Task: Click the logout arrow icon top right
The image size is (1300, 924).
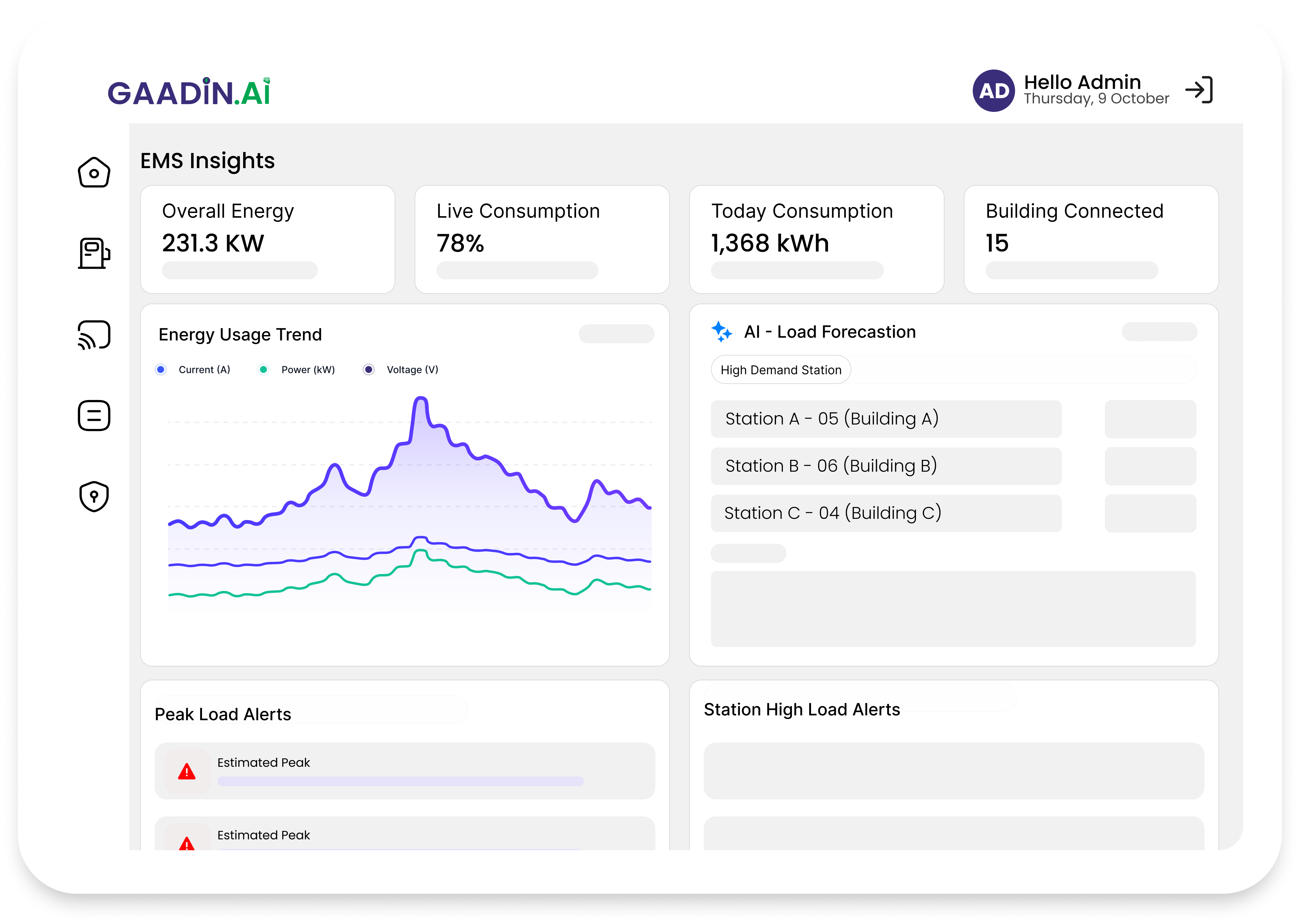Action: click(x=1199, y=90)
